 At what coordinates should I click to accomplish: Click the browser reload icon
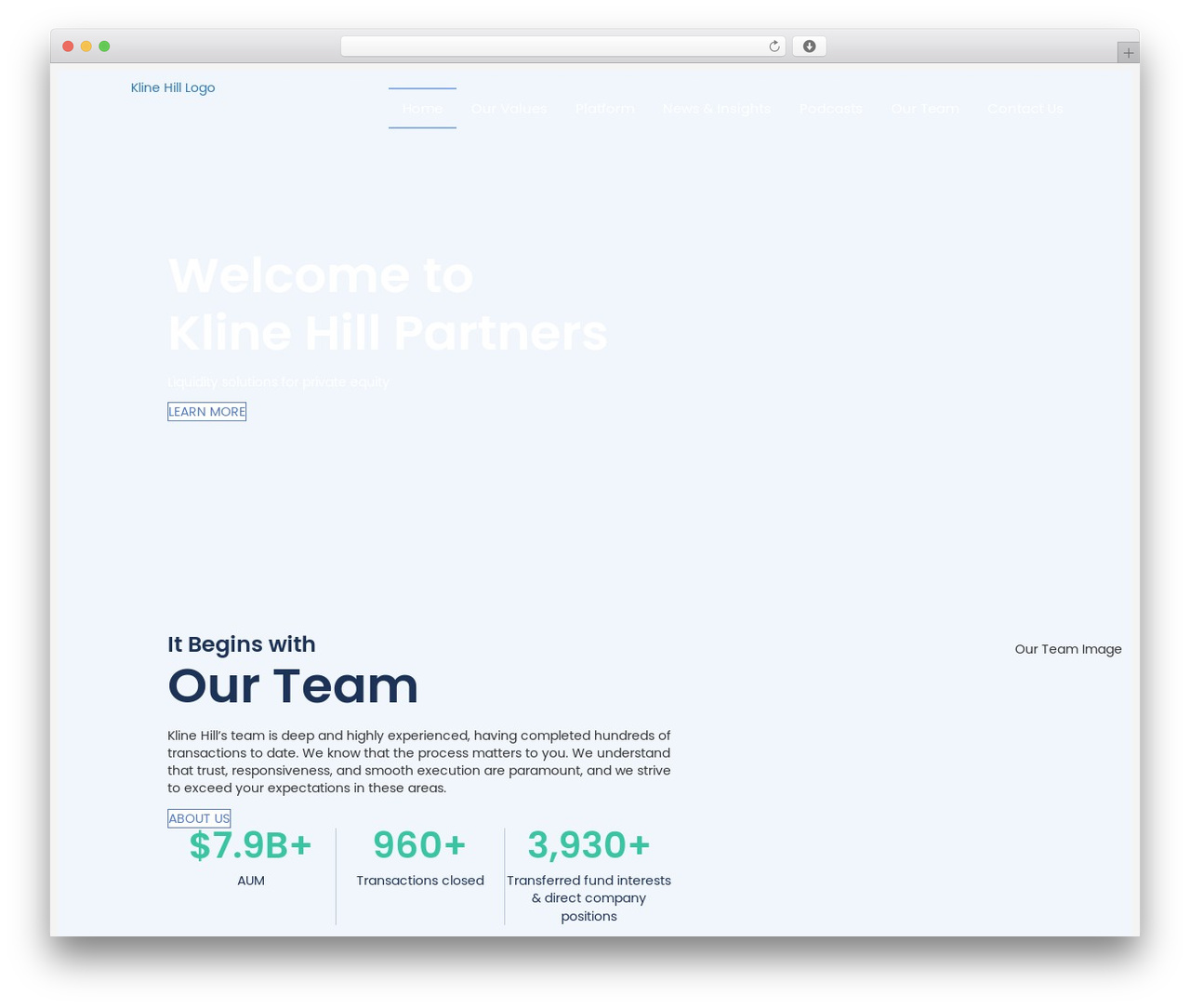pyautogui.click(x=773, y=46)
